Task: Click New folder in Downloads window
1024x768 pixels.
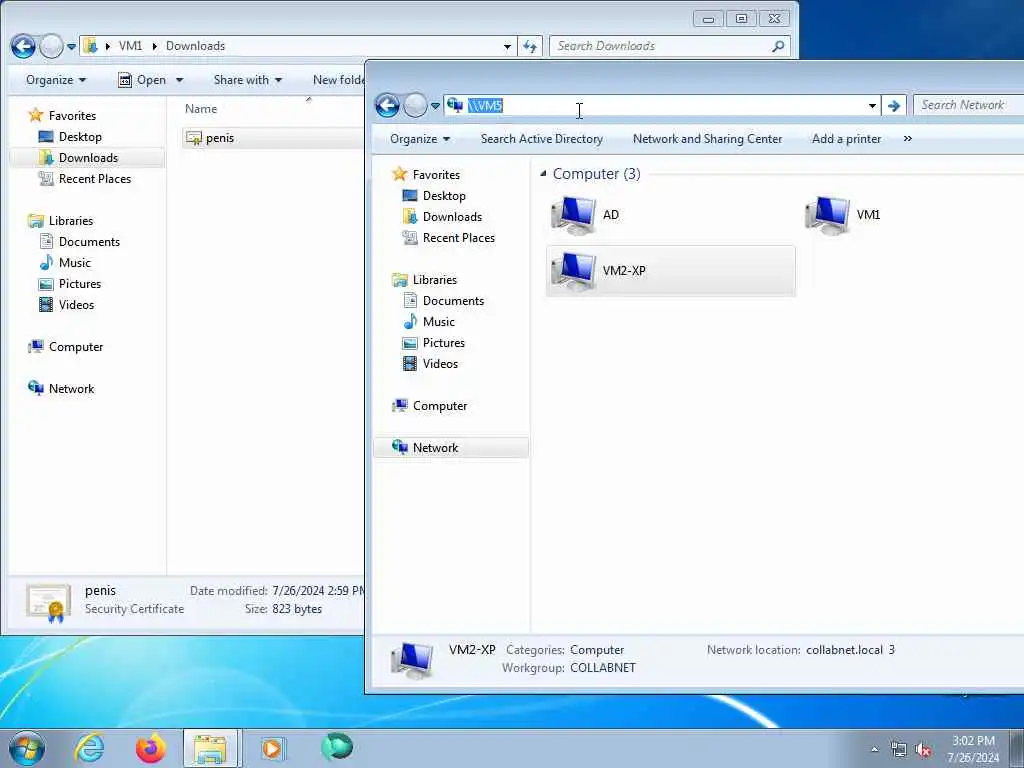Action: click(x=338, y=80)
